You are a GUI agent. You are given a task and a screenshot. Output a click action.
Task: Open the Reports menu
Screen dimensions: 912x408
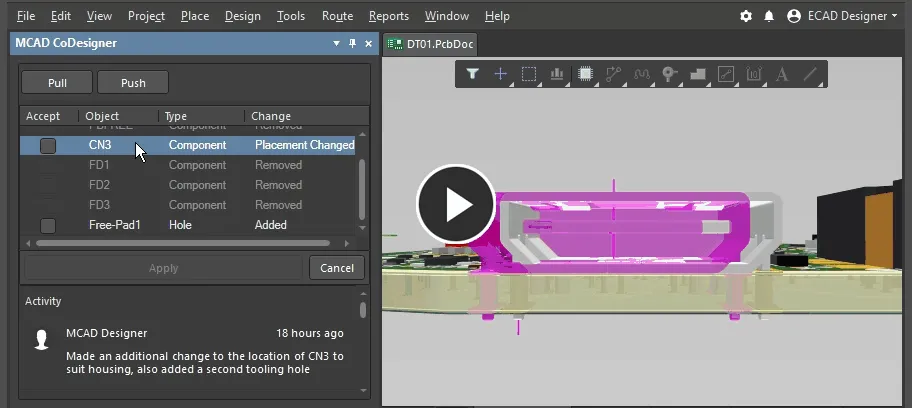pyautogui.click(x=389, y=16)
